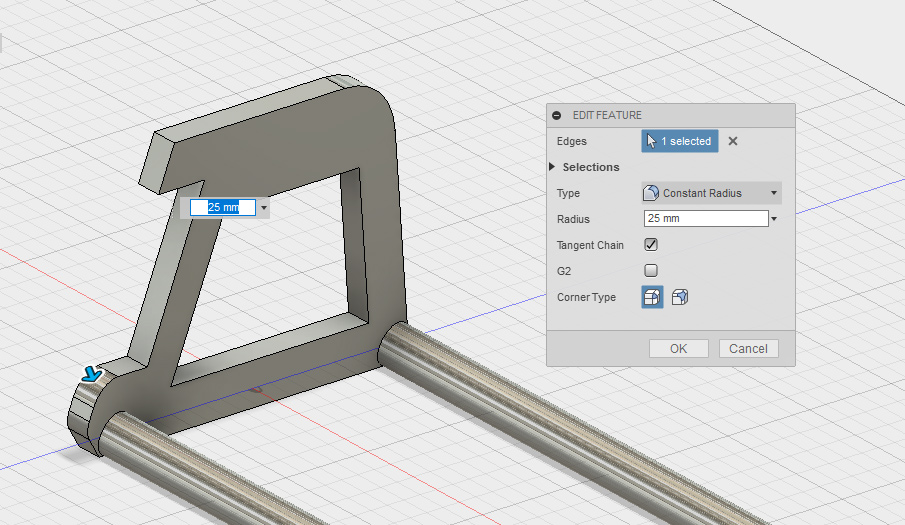Click the Constant Radius fillet icon
This screenshot has height=525, width=905.
651,193
